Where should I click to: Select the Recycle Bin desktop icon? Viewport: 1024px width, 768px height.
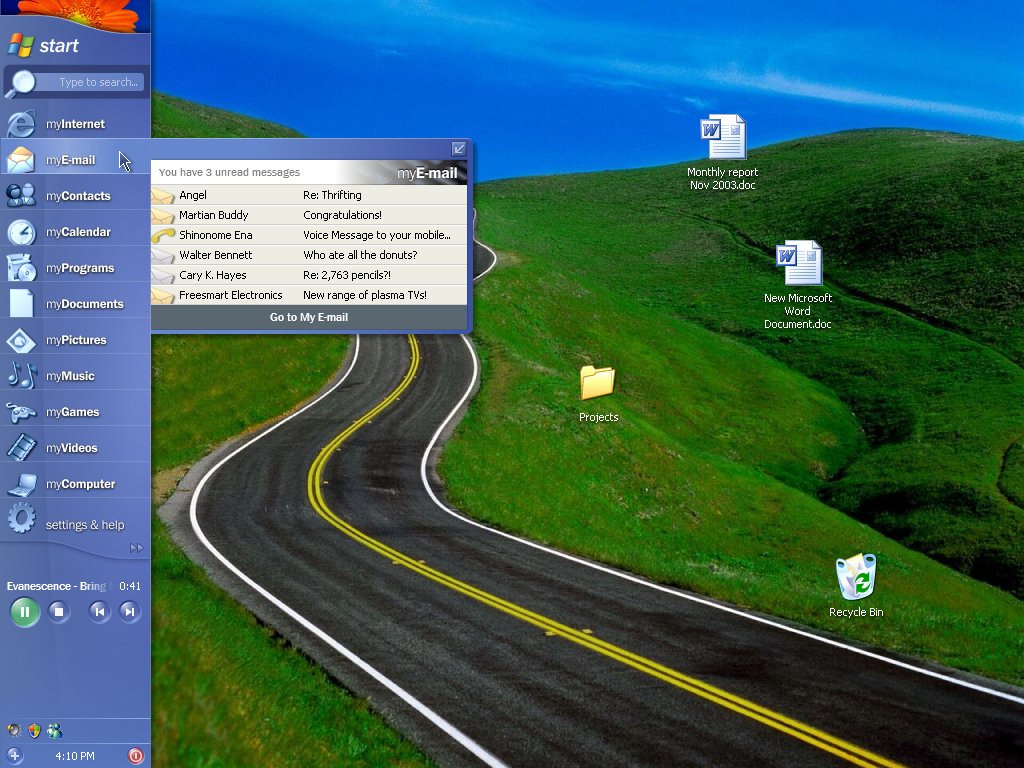coord(856,586)
